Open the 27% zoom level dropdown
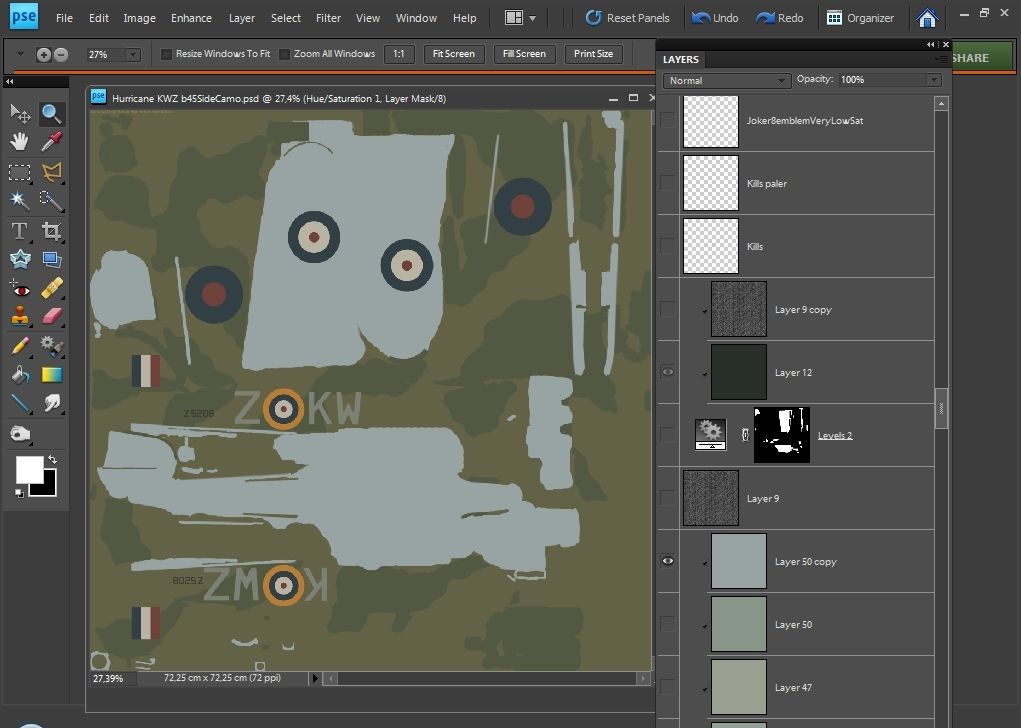Screen dimensions: 1021x728 click(x=133, y=55)
